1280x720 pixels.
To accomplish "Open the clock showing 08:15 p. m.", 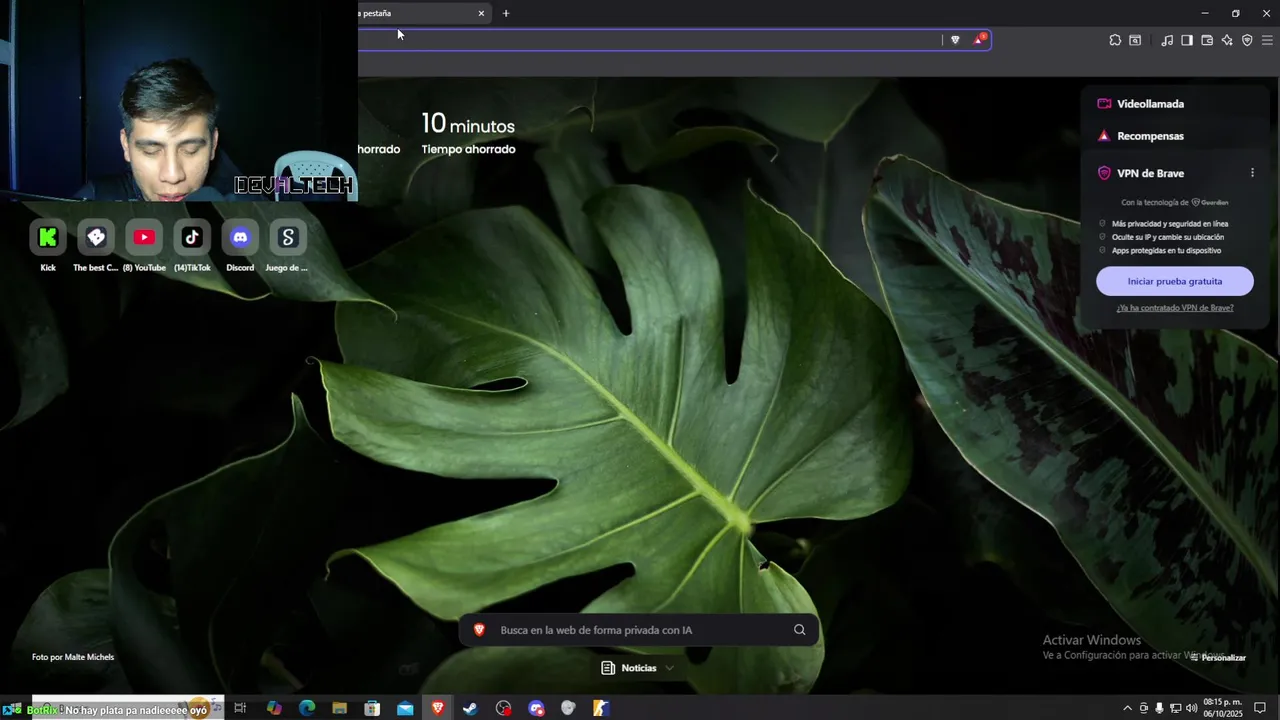I will click(1222, 708).
